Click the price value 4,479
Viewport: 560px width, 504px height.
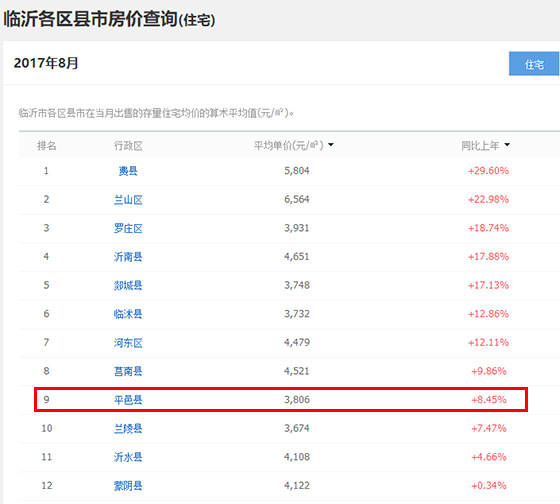297,342
